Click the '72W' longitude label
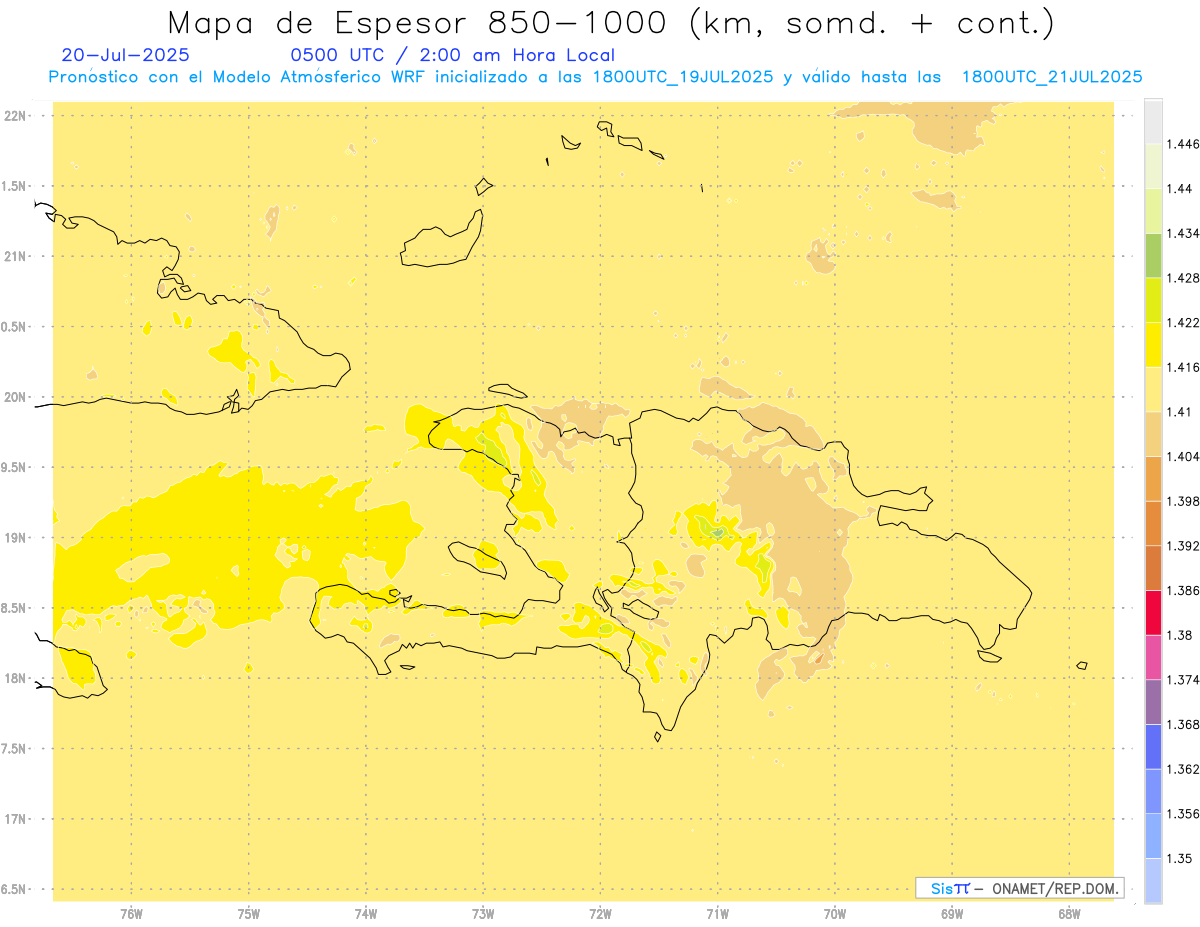This screenshot has width=1200, height=927. [600, 914]
